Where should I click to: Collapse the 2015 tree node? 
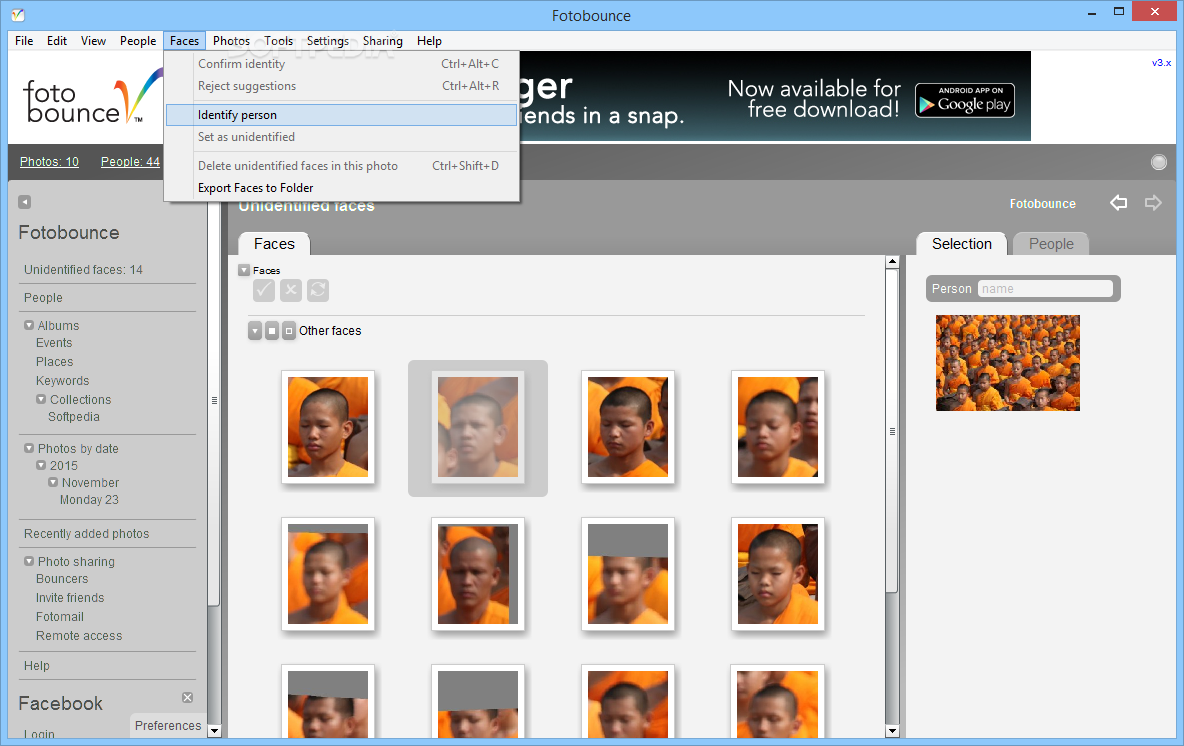pyautogui.click(x=41, y=466)
